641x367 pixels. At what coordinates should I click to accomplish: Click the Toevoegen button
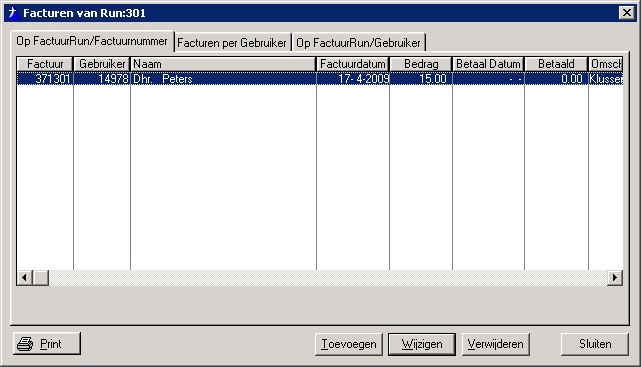[x=349, y=344]
